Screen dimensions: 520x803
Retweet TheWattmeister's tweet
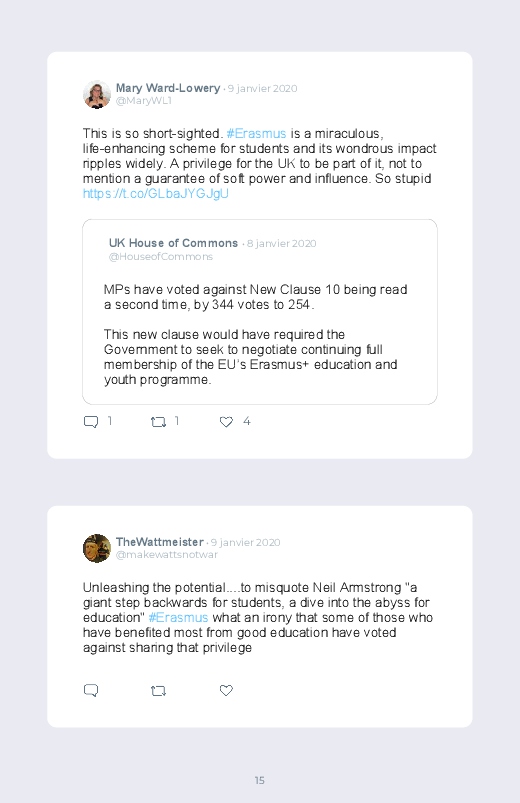tap(158, 691)
